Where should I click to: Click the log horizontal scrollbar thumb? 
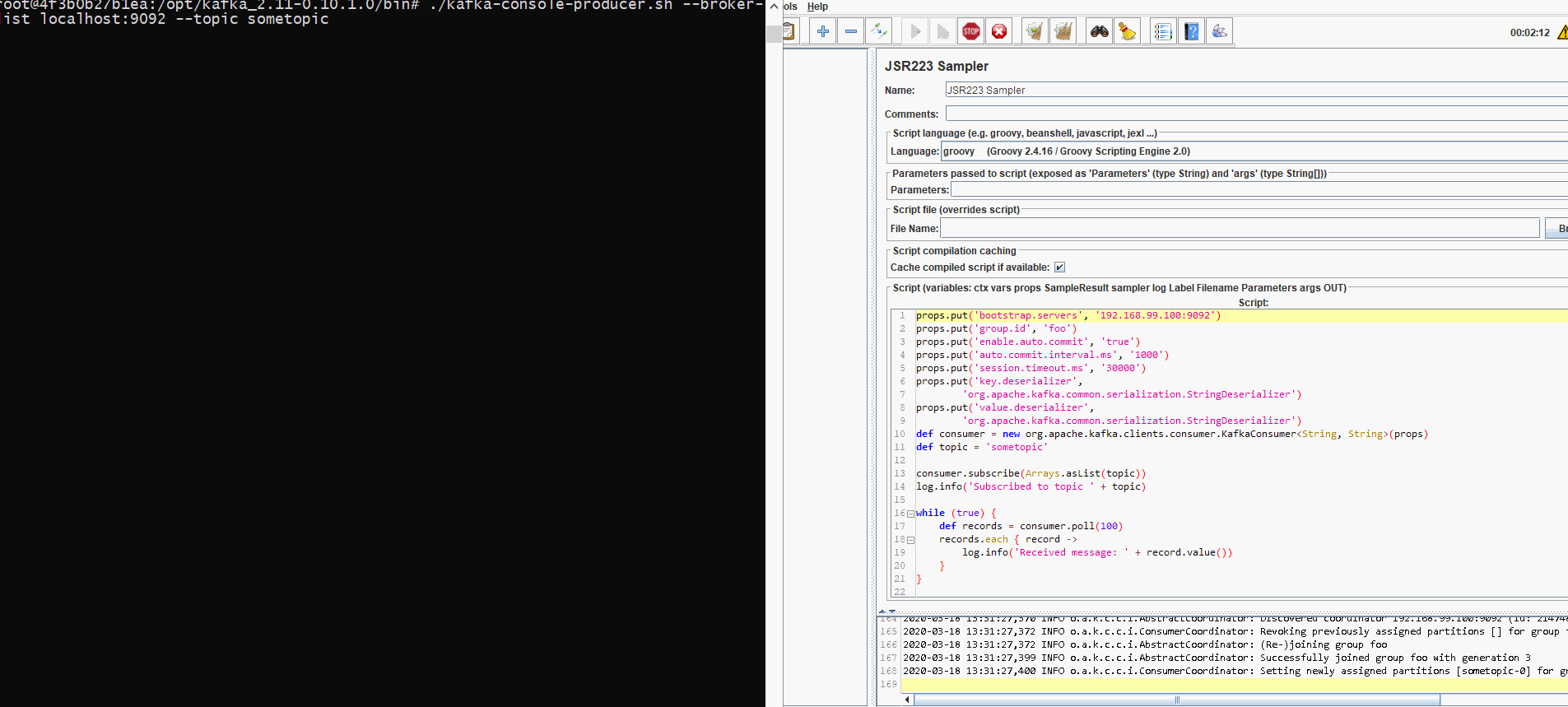(1177, 700)
